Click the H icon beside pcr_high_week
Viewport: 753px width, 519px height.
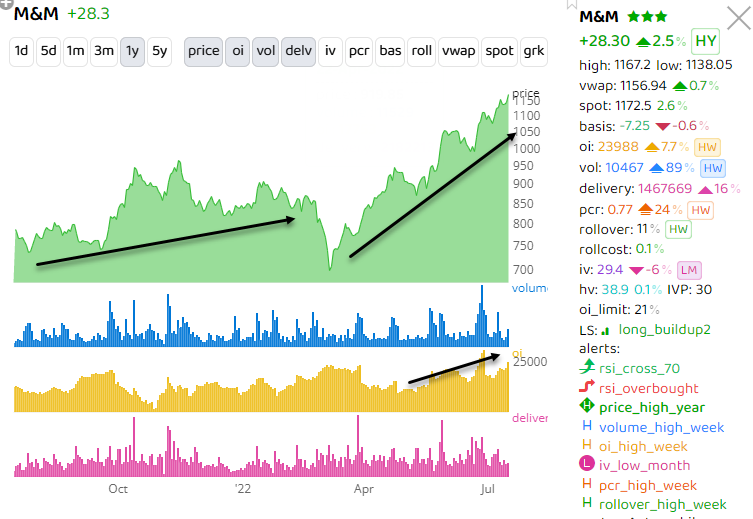click(587, 483)
